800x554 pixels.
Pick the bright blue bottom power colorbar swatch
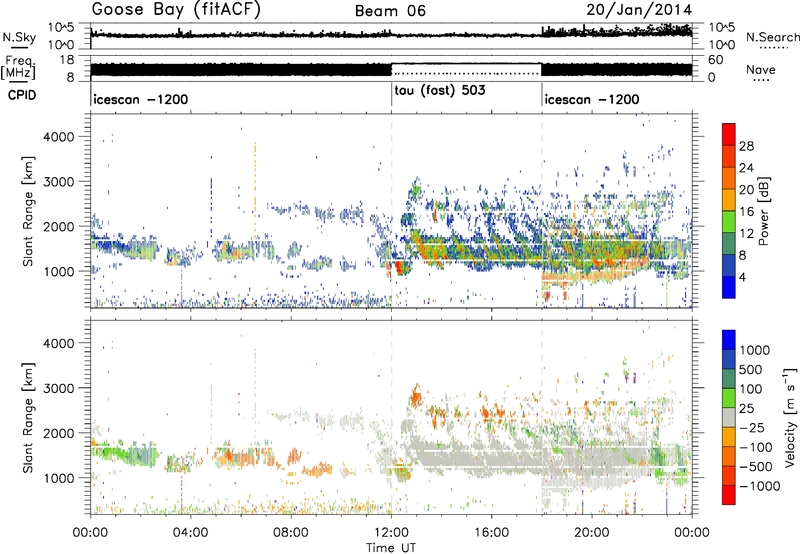(x=729, y=288)
